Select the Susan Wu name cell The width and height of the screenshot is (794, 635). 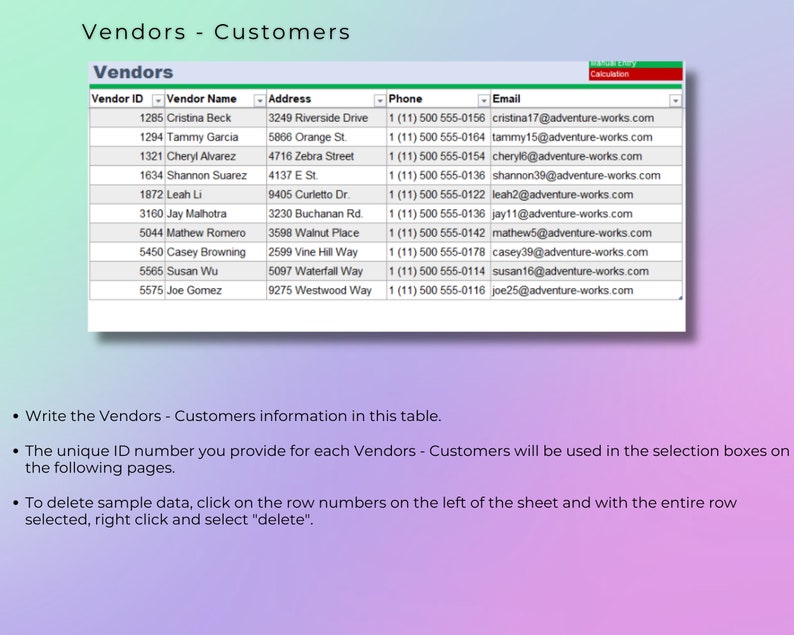[x=216, y=271]
